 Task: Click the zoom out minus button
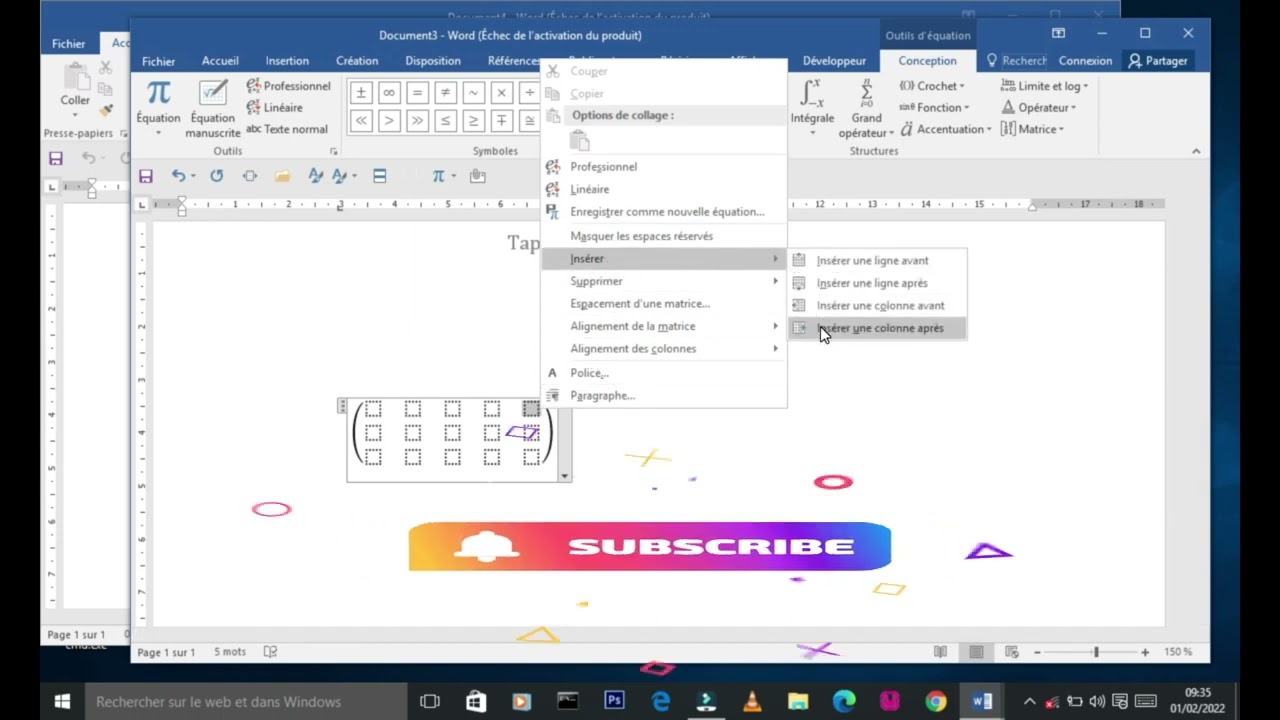[x=1037, y=652]
